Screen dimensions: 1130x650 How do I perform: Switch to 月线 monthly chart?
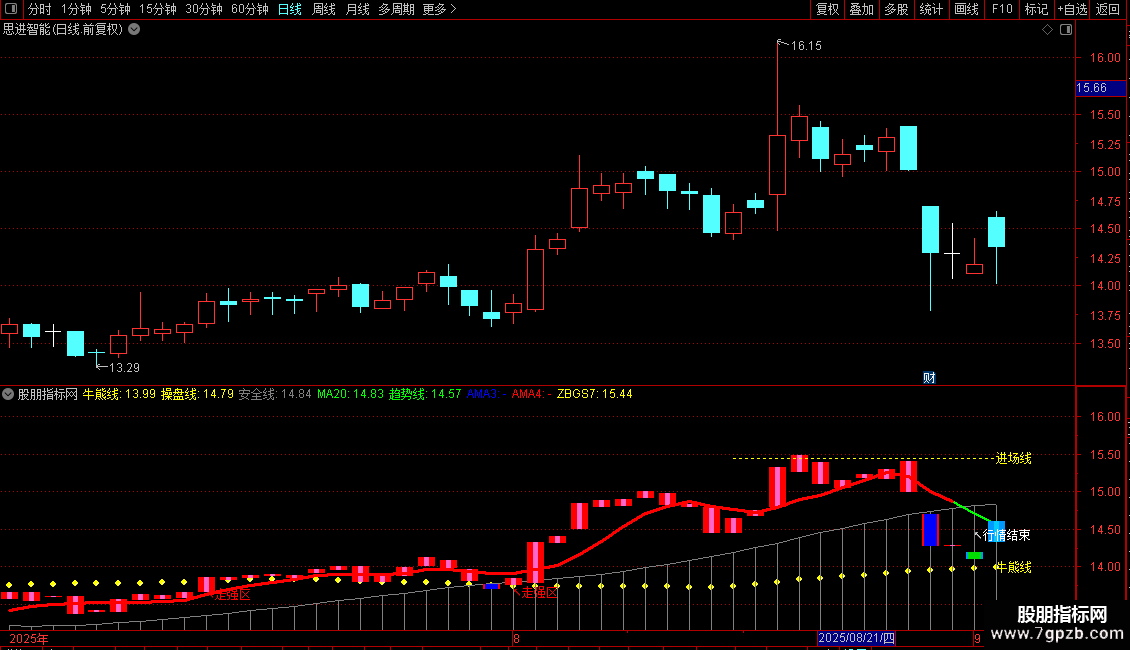(357, 9)
